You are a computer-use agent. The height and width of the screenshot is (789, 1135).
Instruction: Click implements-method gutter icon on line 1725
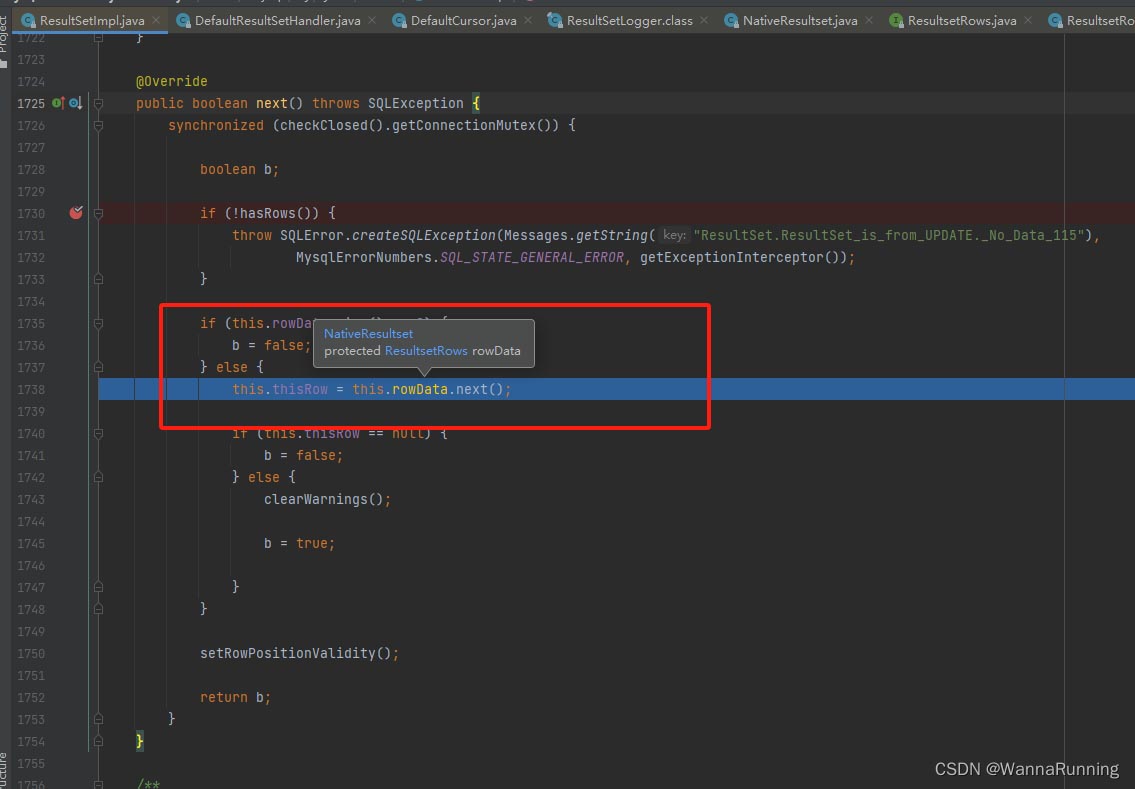point(58,103)
